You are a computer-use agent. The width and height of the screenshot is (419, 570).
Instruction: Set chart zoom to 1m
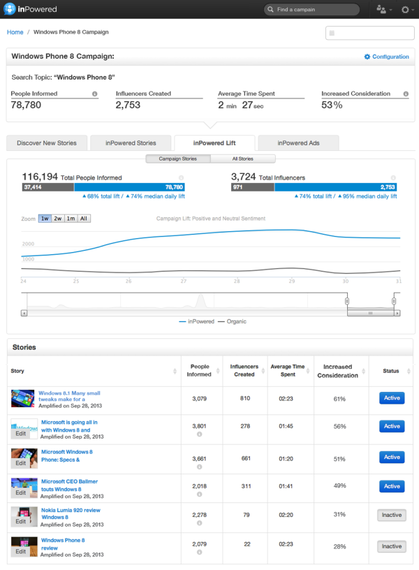point(71,218)
